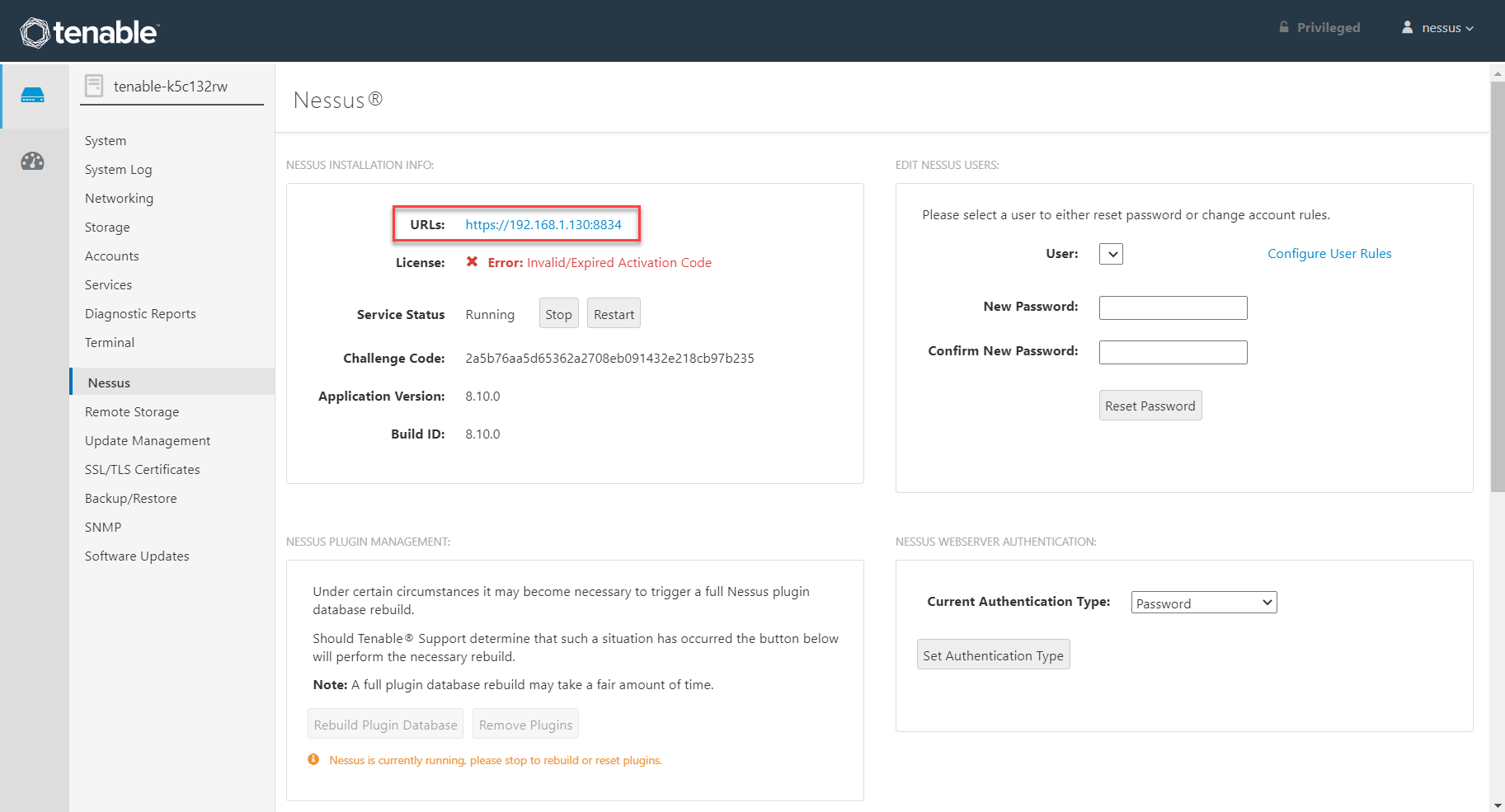Open System Log in the sidebar
1505x812 pixels.
tap(118, 170)
